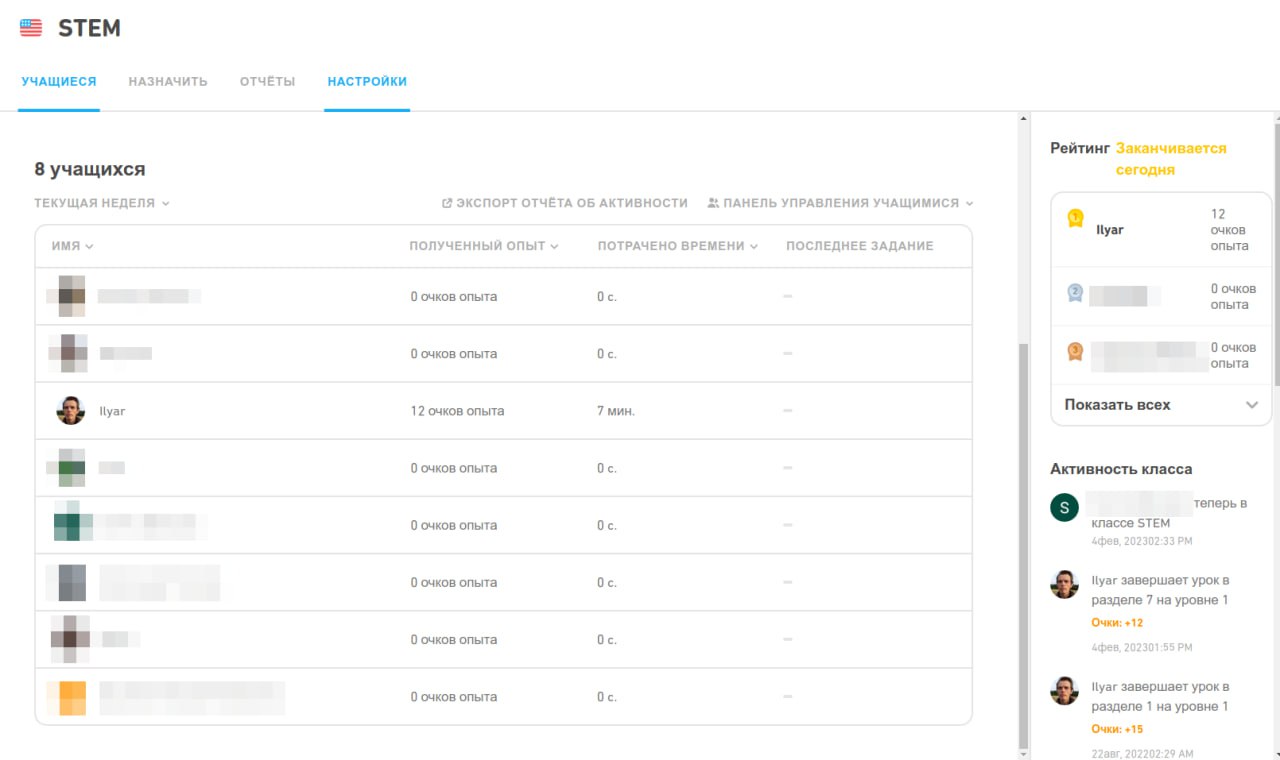The image size is (1280, 760).
Task: Click the green S avatar in class activity
Action: click(x=1064, y=507)
